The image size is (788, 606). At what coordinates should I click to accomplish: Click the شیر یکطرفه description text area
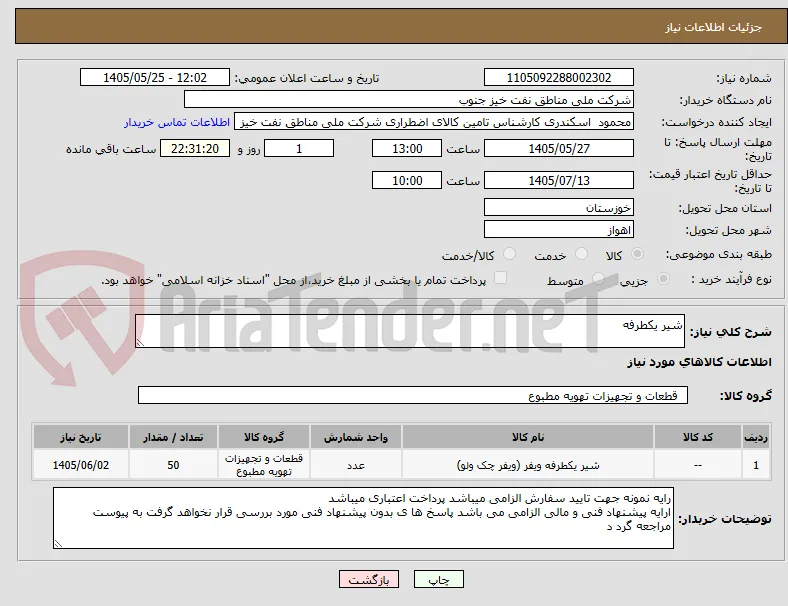pos(410,331)
